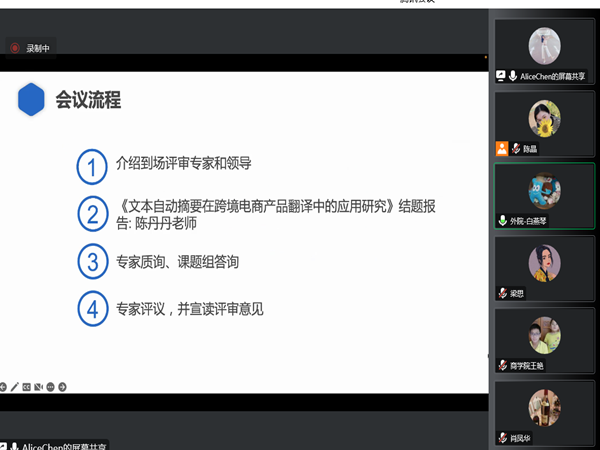The image size is (600, 450).
Task: Click the circled number 2 bullet
Action: [x=93, y=214]
